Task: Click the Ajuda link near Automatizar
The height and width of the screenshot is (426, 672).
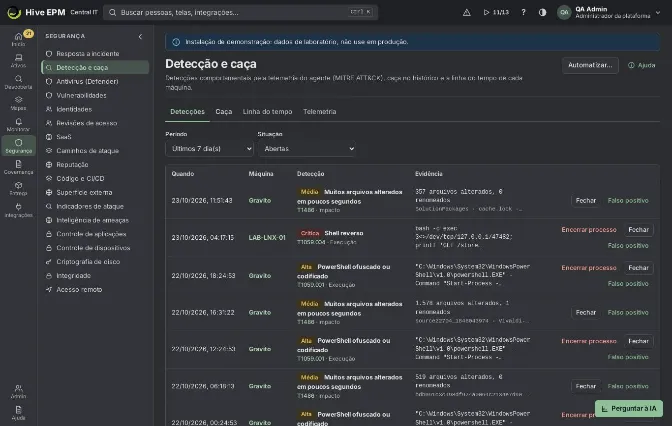Action: [x=642, y=65]
